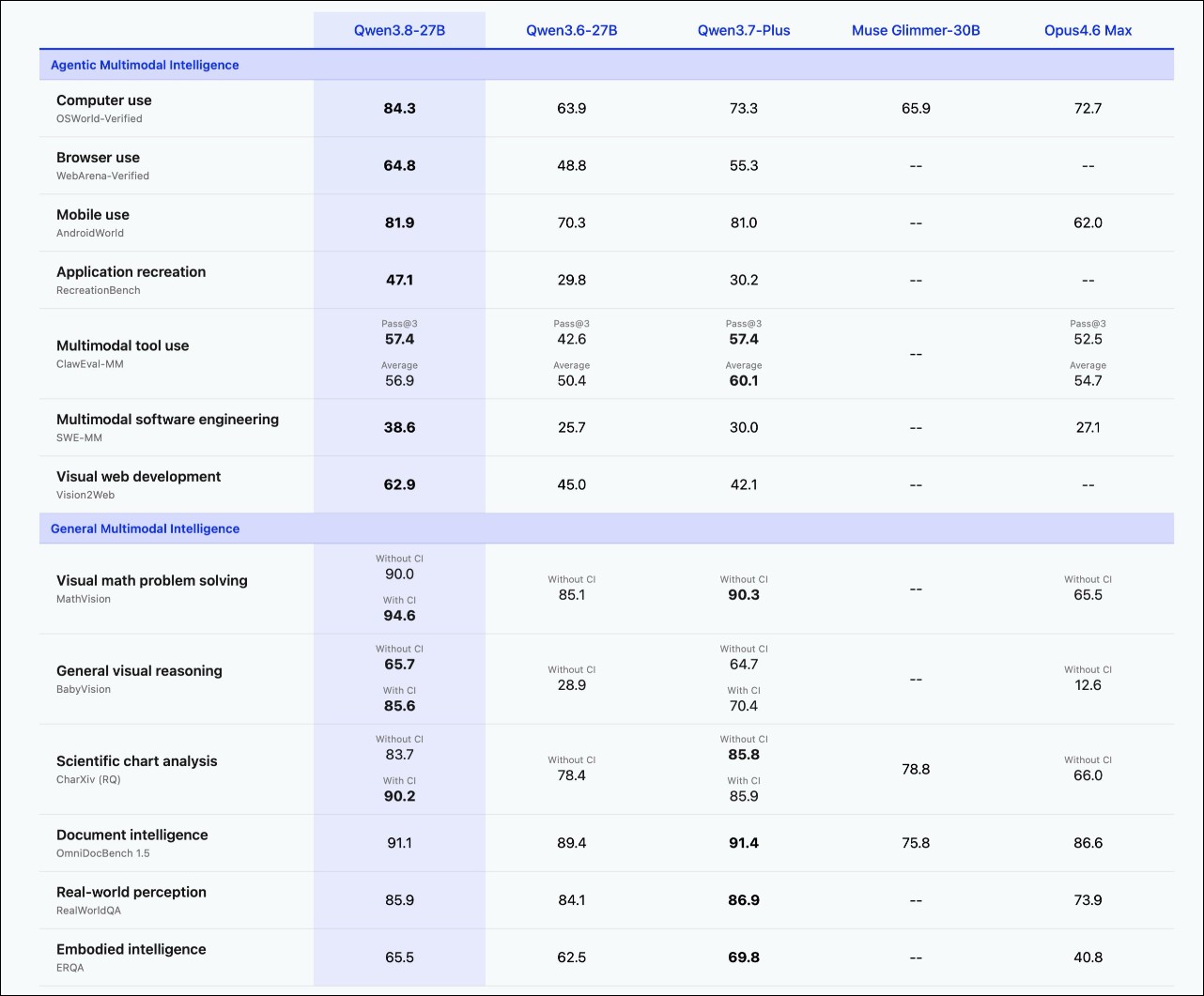
Task: Select the General visual reasoning row label
Action: tap(140, 671)
